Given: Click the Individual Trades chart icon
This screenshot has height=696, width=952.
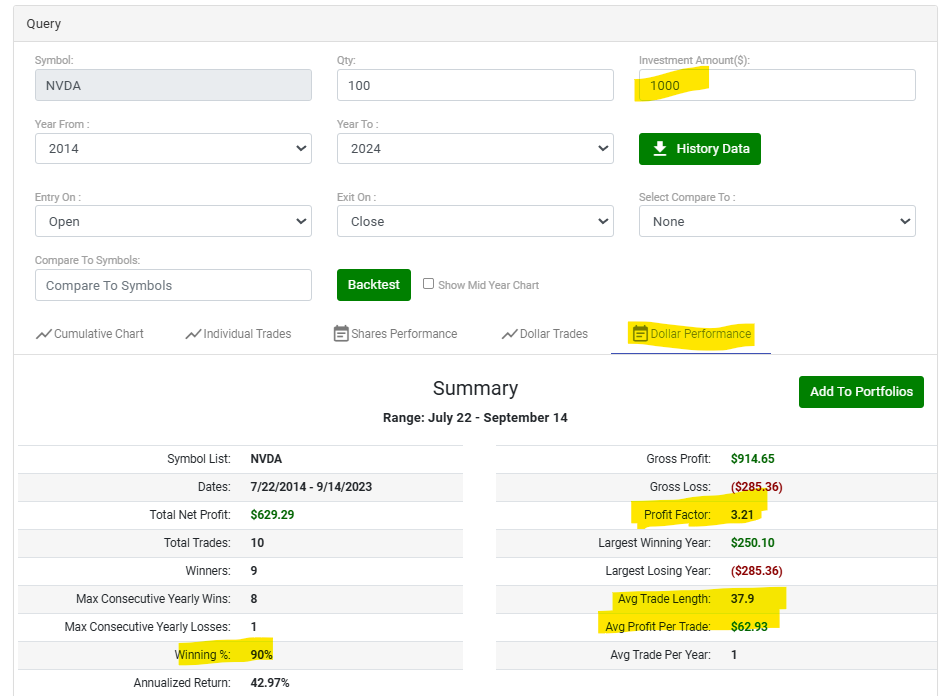Looking at the screenshot, I should (x=193, y=334).
